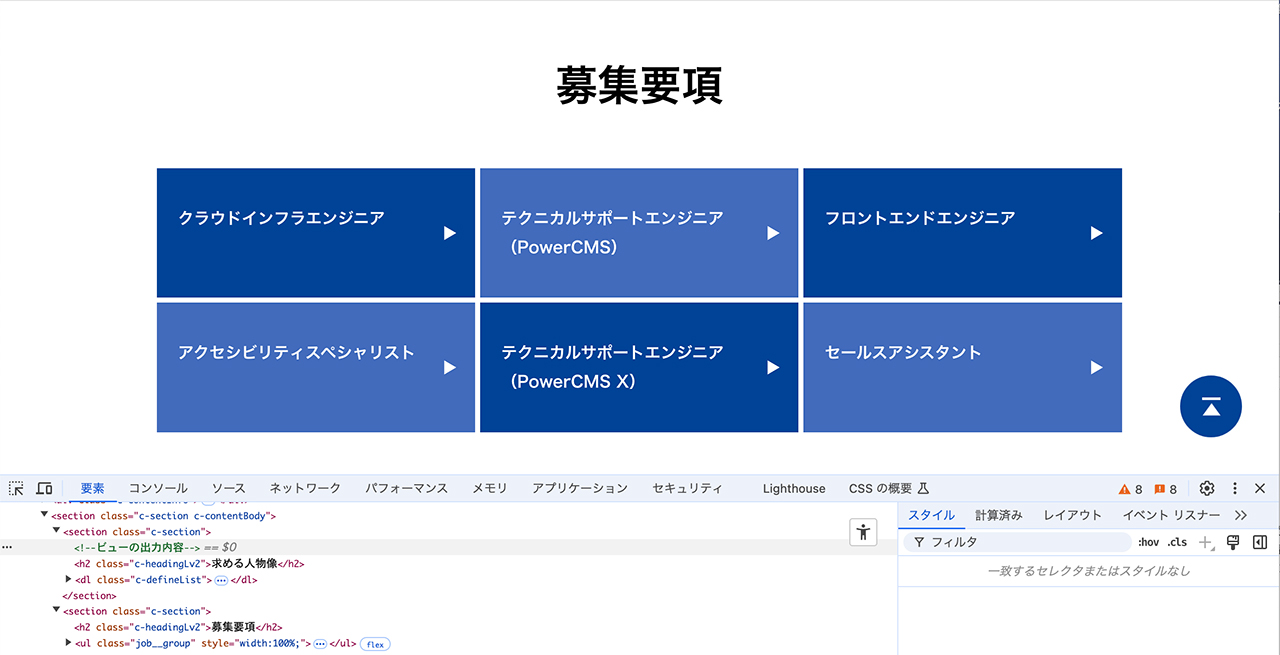Viewport: 1280px width, 655px height.
Task: Click the warning count badge showing 8
Action: pos(1131,489)
